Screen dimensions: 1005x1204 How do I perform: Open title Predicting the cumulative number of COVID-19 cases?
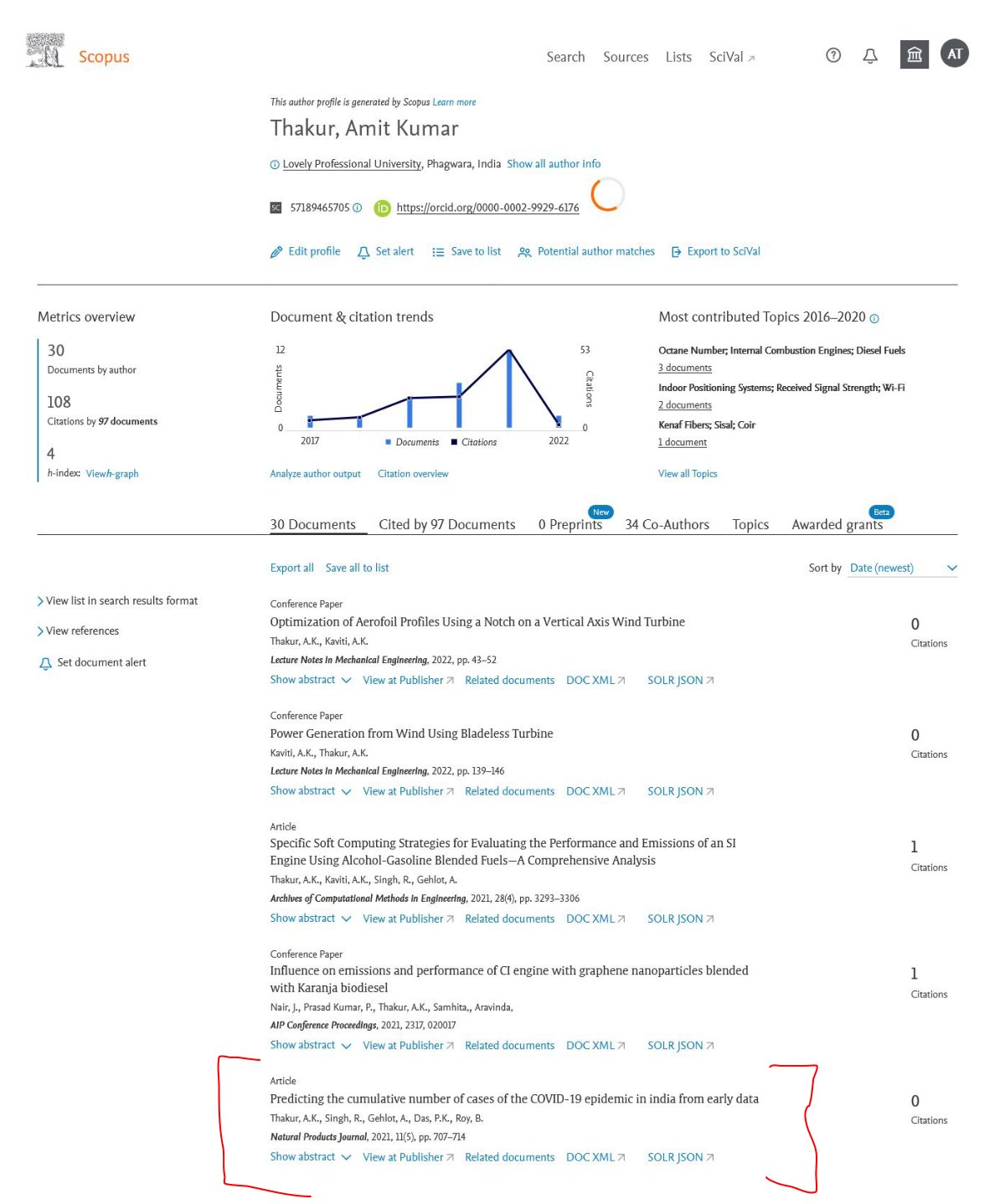pos(514,1099)
